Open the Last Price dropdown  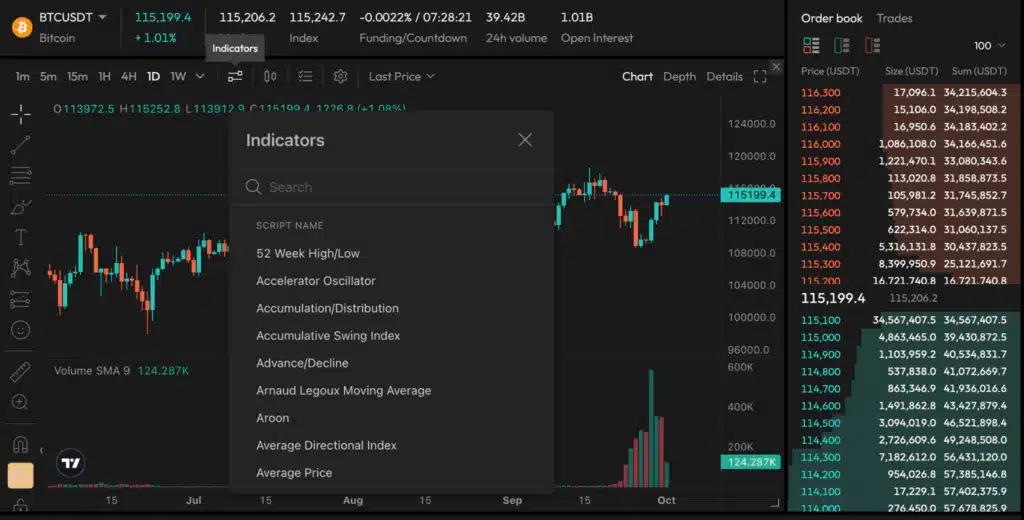(x=402, y=76)
